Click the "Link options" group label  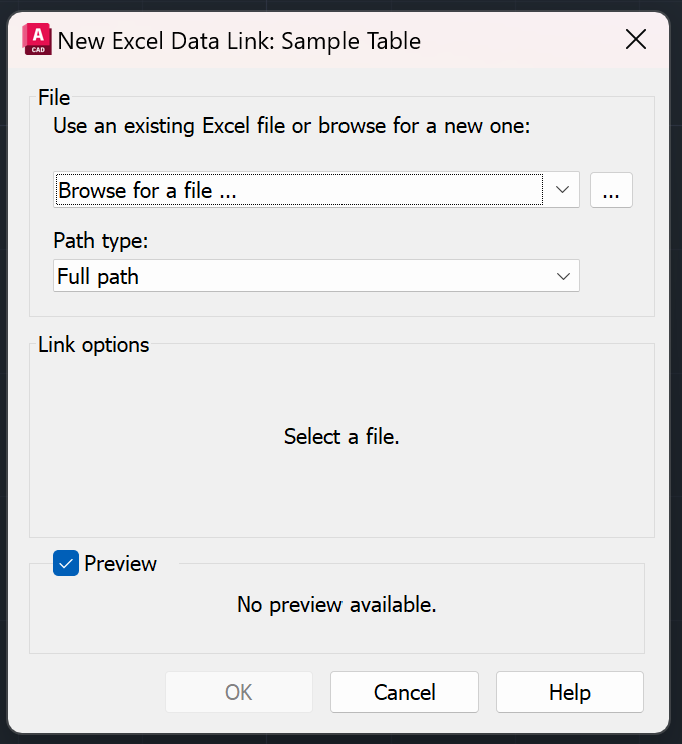pyautogui.click(x=93, y=345)
